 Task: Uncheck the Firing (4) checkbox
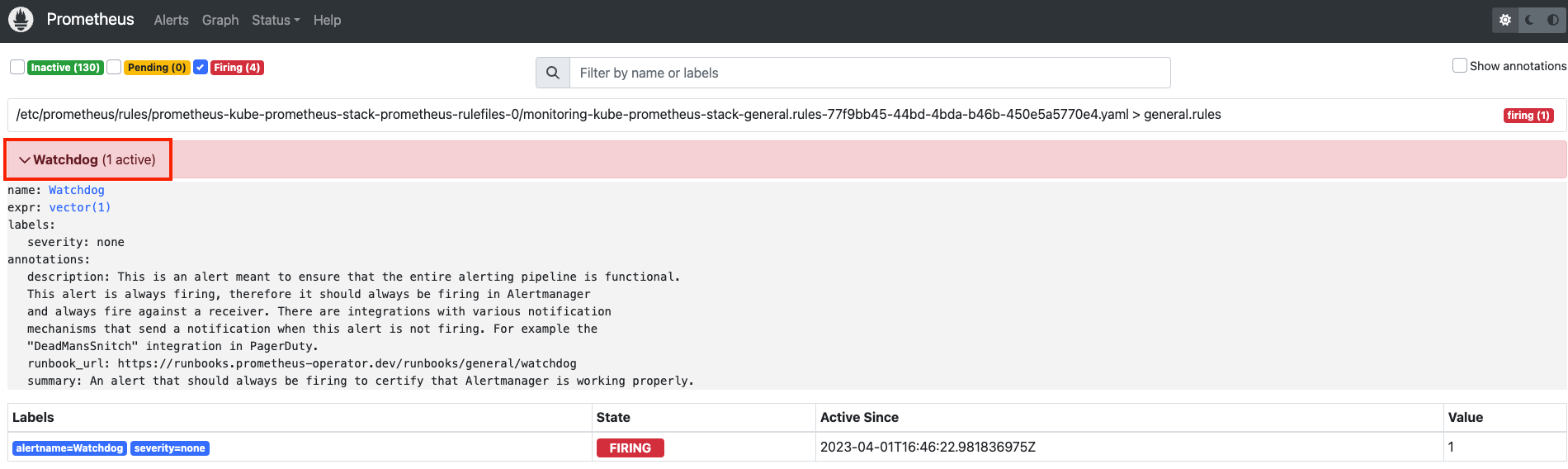tap(201, 67)
